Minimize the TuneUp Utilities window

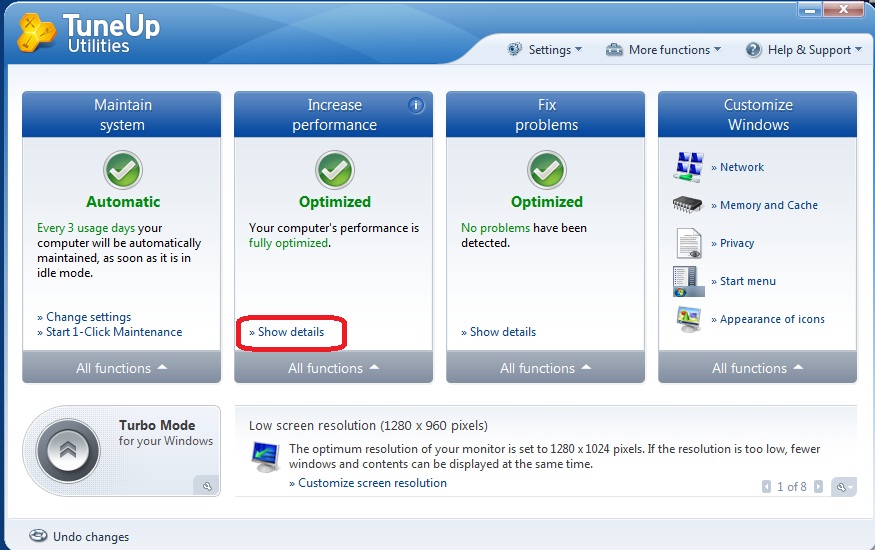click(x=809, y=9)
